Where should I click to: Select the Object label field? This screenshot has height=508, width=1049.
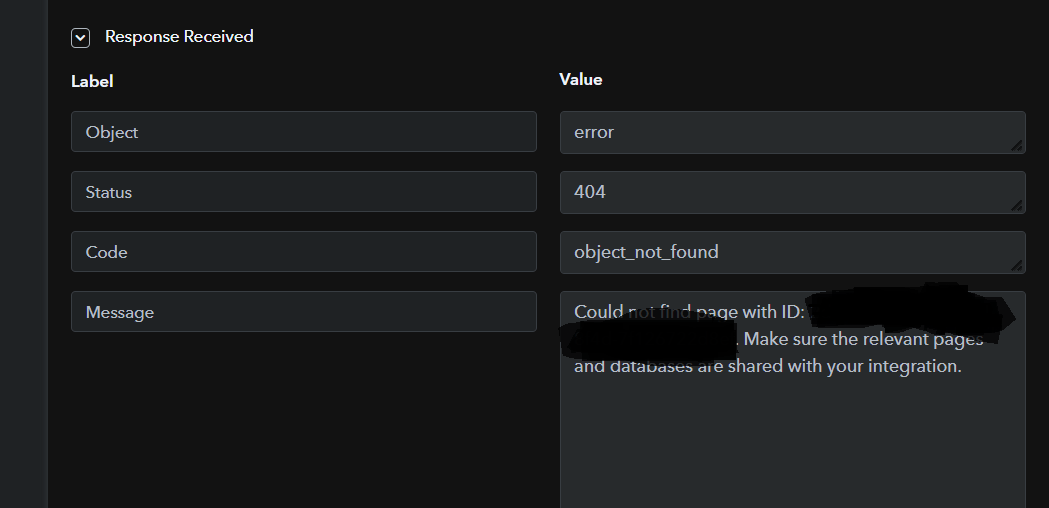303,132
